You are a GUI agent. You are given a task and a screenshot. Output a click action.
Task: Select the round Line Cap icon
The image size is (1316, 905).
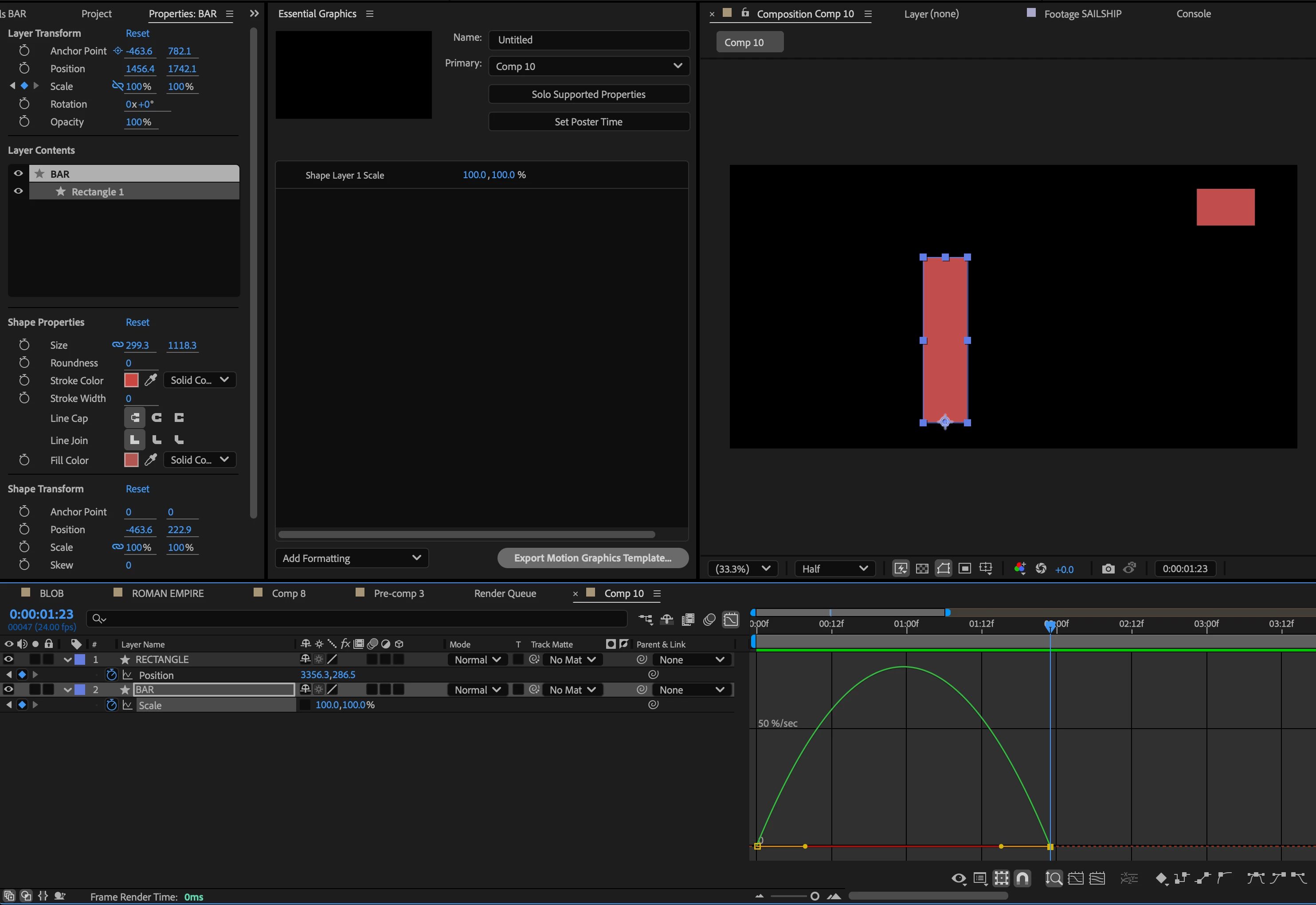[157, 418]
